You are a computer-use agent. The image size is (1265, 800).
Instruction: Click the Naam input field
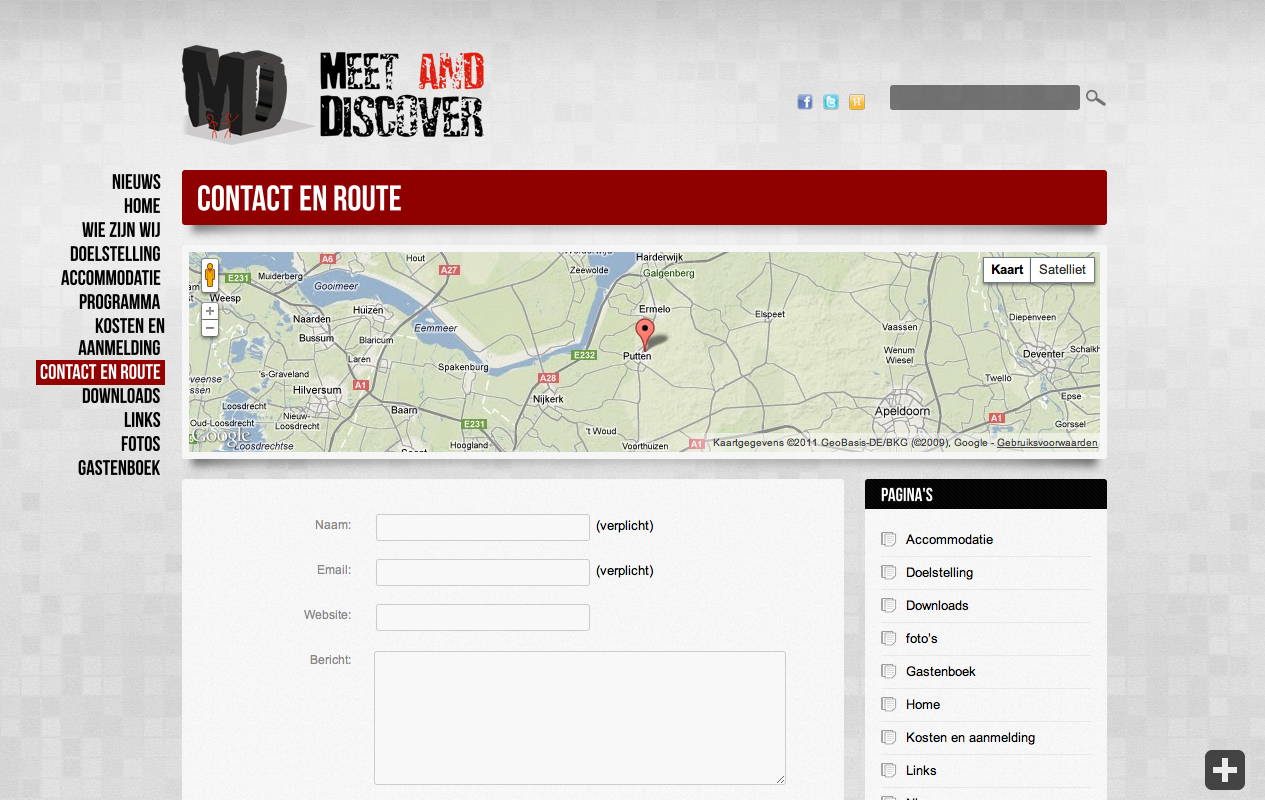tap(483, 527)
